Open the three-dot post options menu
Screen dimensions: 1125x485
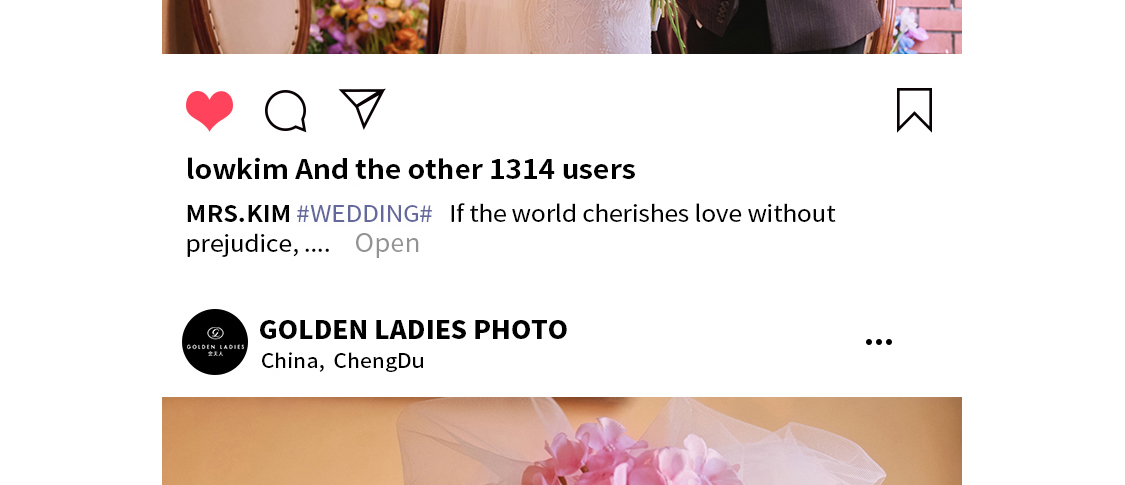click(x=879, y=342)
